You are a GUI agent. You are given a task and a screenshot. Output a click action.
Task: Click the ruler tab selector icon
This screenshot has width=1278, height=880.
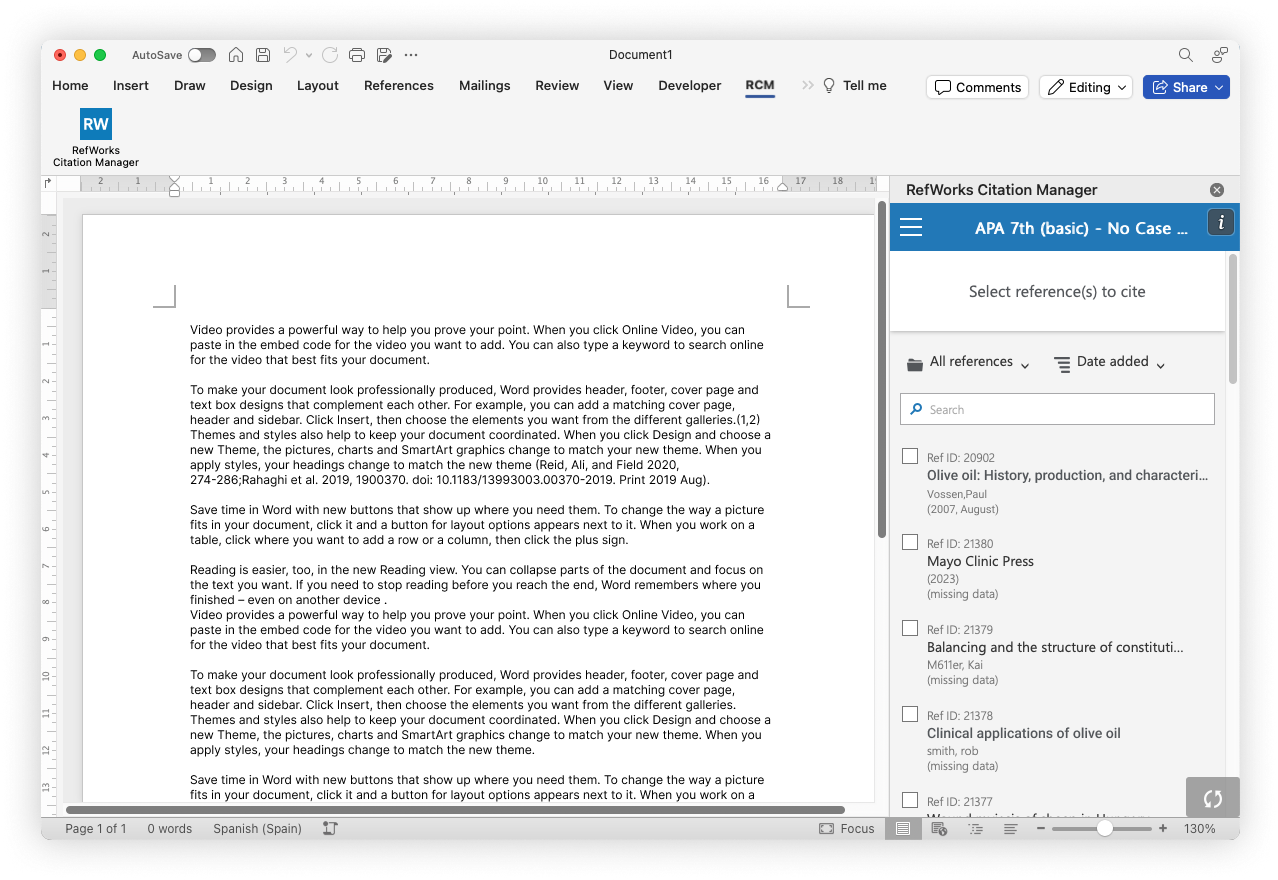[48, 183]
